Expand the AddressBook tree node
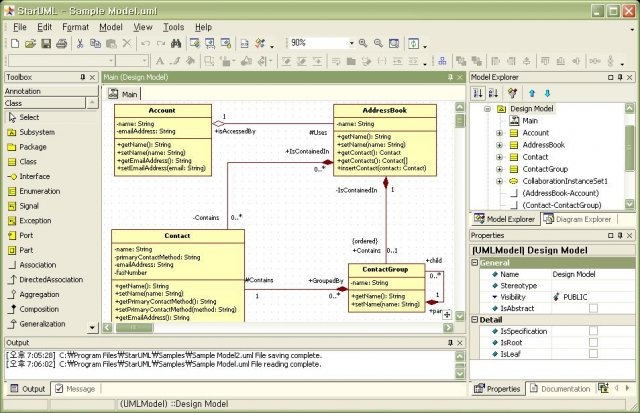The image size is (640, 413). tap(499, 145)
